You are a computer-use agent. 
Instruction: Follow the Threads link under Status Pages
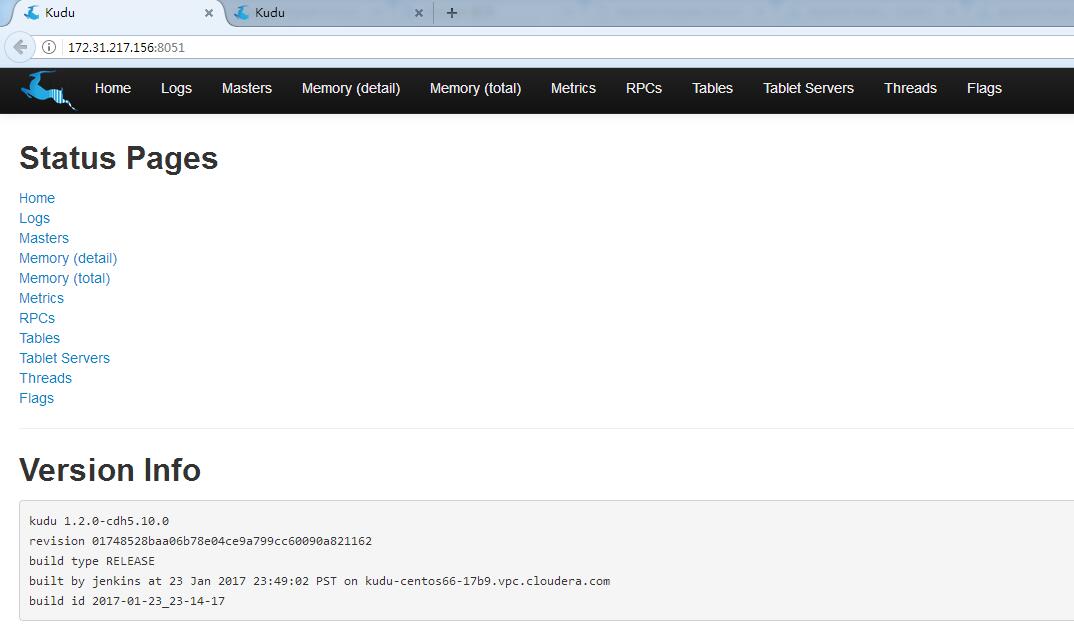click(x=45, y=378)
